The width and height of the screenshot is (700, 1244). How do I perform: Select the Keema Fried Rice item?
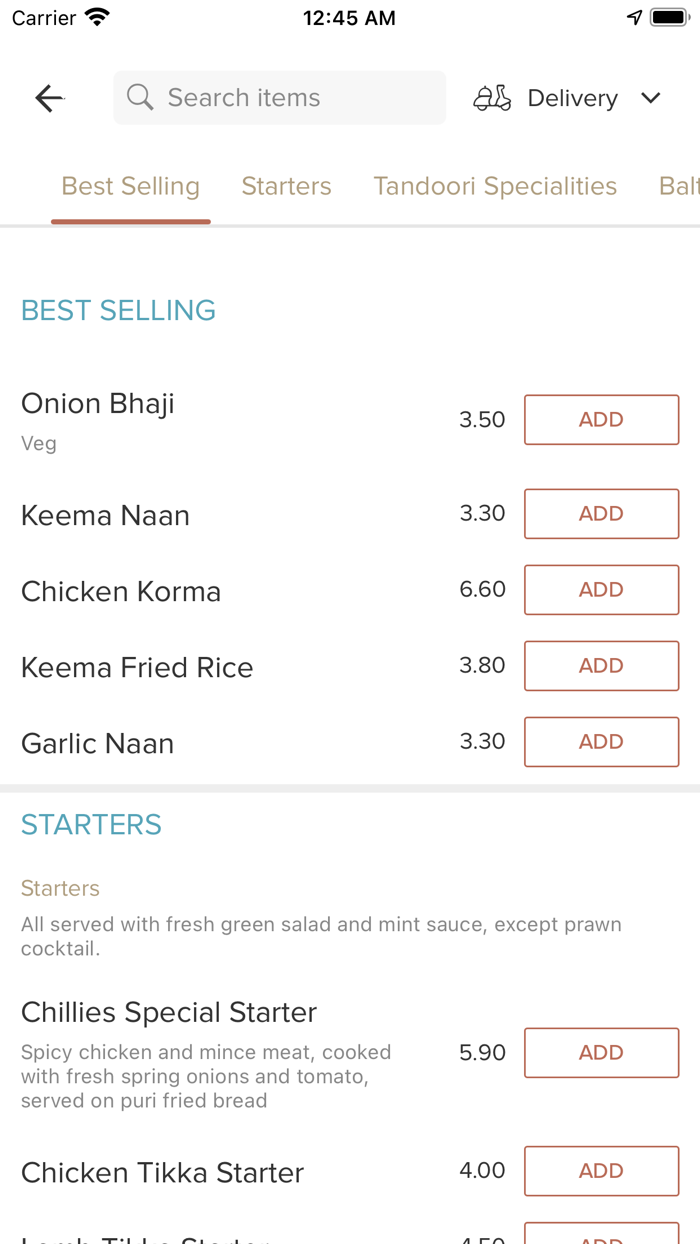(137, 667)
